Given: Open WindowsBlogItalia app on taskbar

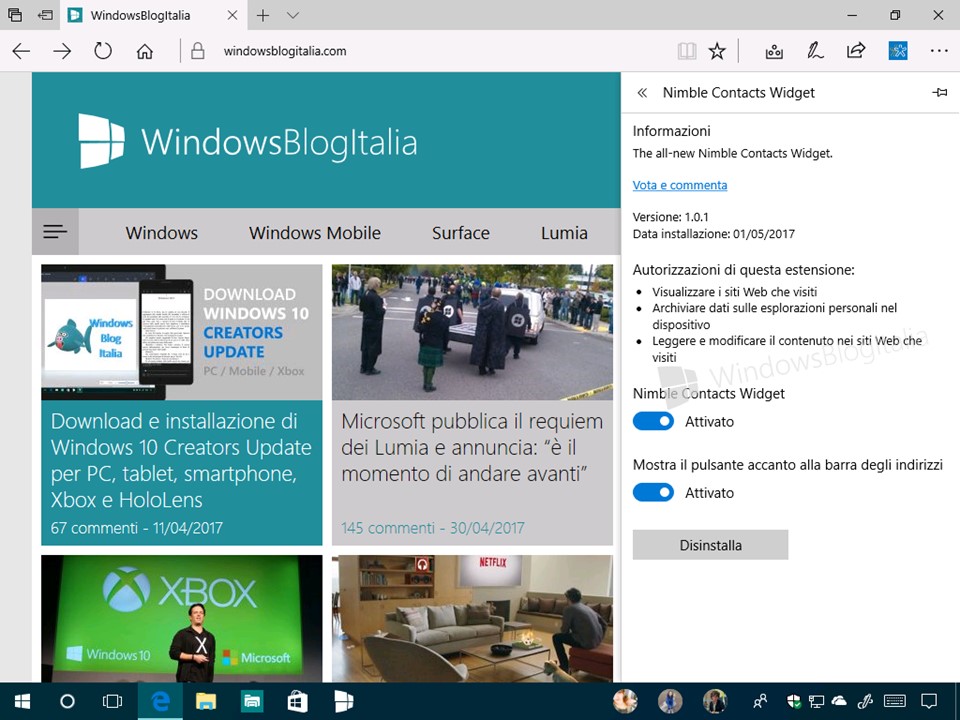Looking at the screenshot, I should [343, 702].
